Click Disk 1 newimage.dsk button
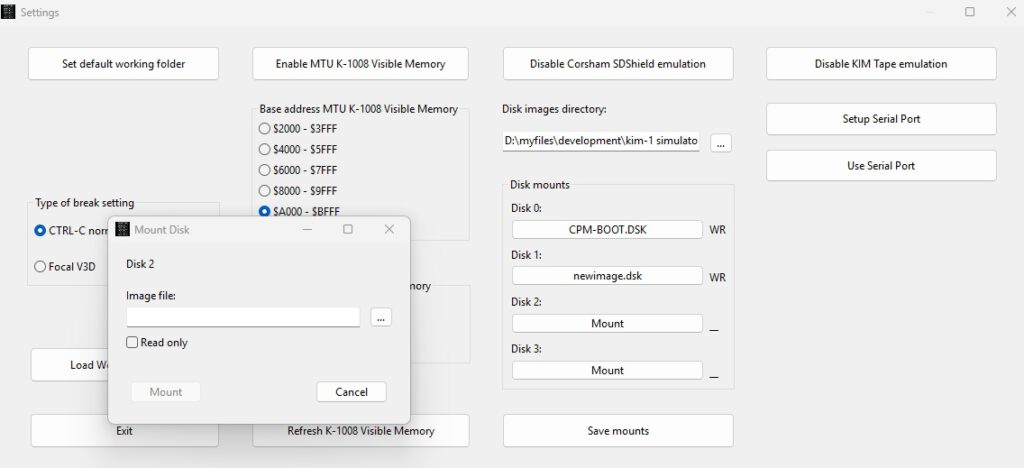This screenshot has width=1024, height=468. point(607,276)
